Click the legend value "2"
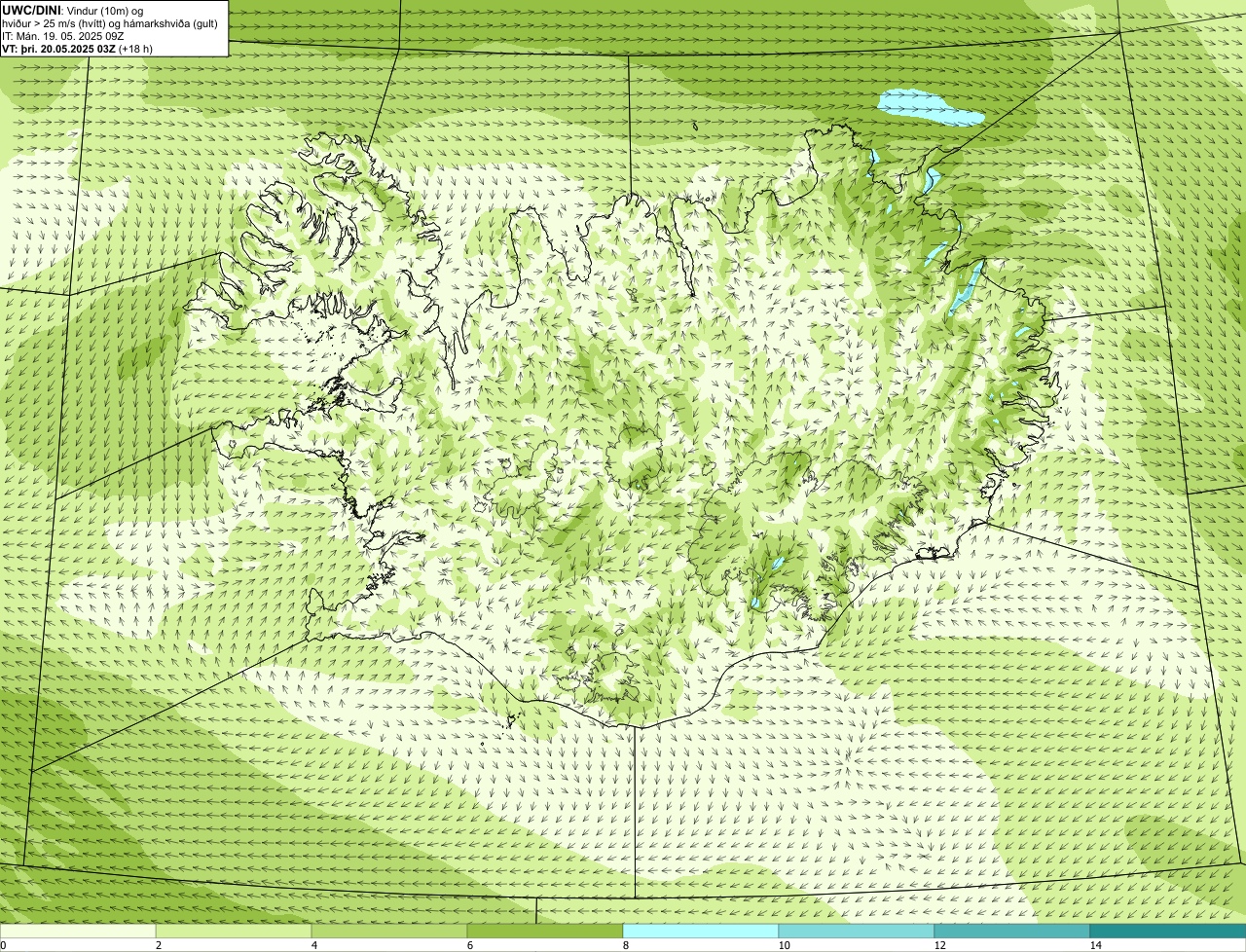1246x952 pixels. click(x=158, y=945)
